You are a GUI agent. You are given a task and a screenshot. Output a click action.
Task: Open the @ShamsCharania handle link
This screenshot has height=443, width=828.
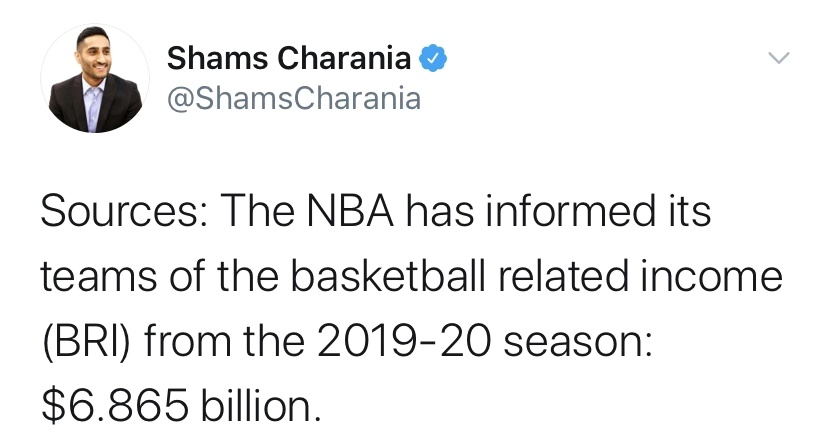pyautogui.click(x=294, y=98)
